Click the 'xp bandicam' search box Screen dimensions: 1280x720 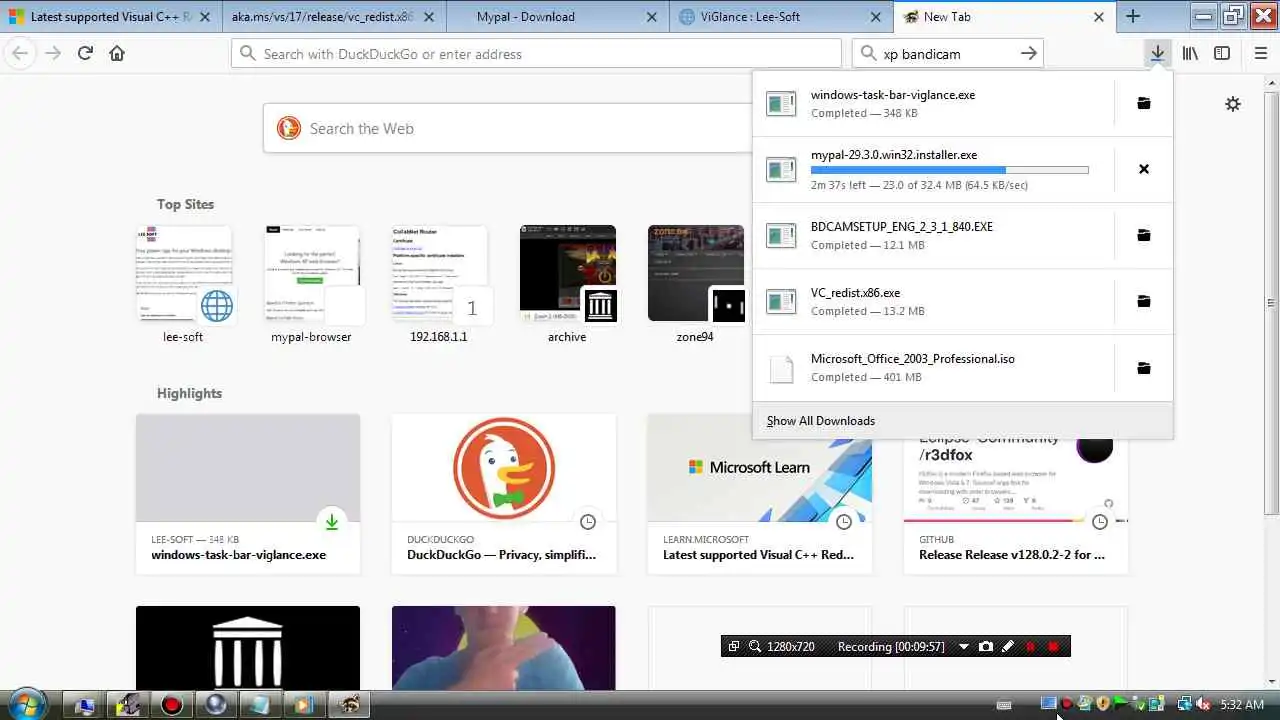point(948,54)
